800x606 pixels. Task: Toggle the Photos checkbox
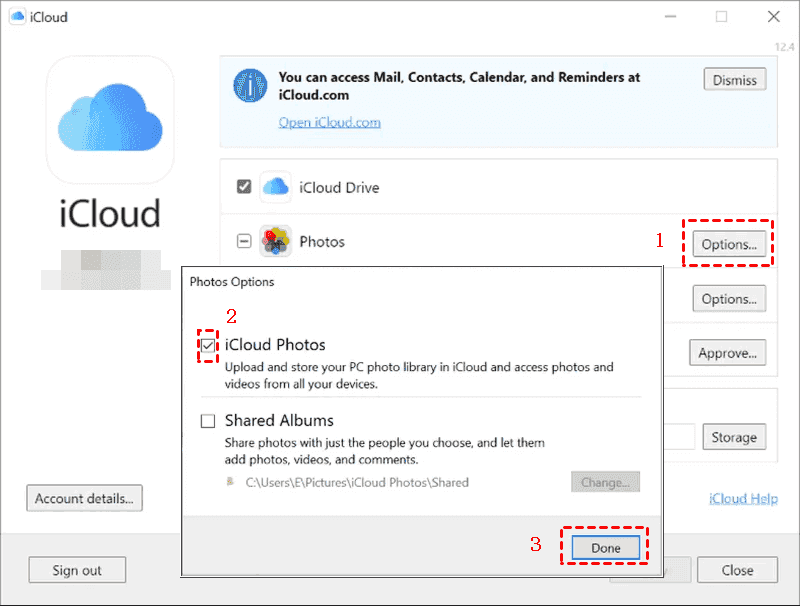click(x=244, y=241)
